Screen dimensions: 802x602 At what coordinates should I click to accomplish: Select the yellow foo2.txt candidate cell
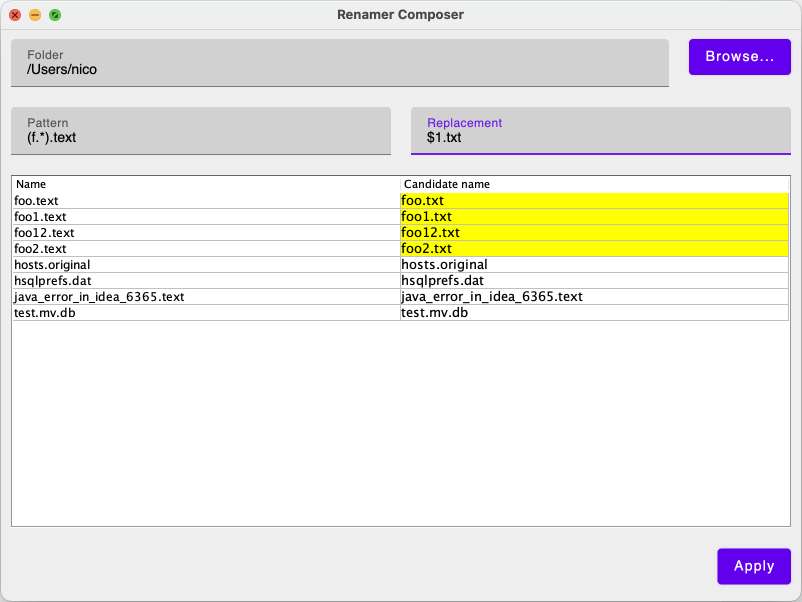[594, 249]
